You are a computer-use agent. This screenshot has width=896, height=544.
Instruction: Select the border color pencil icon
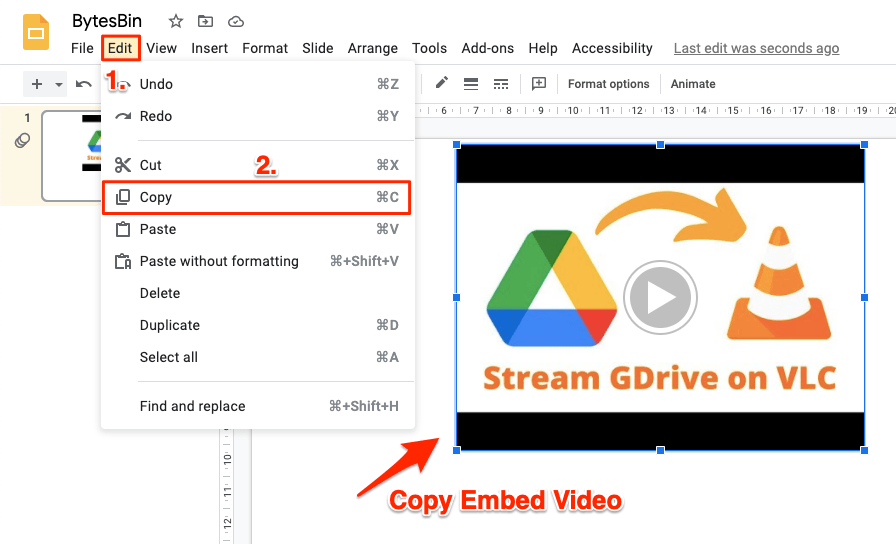(441, 83)
